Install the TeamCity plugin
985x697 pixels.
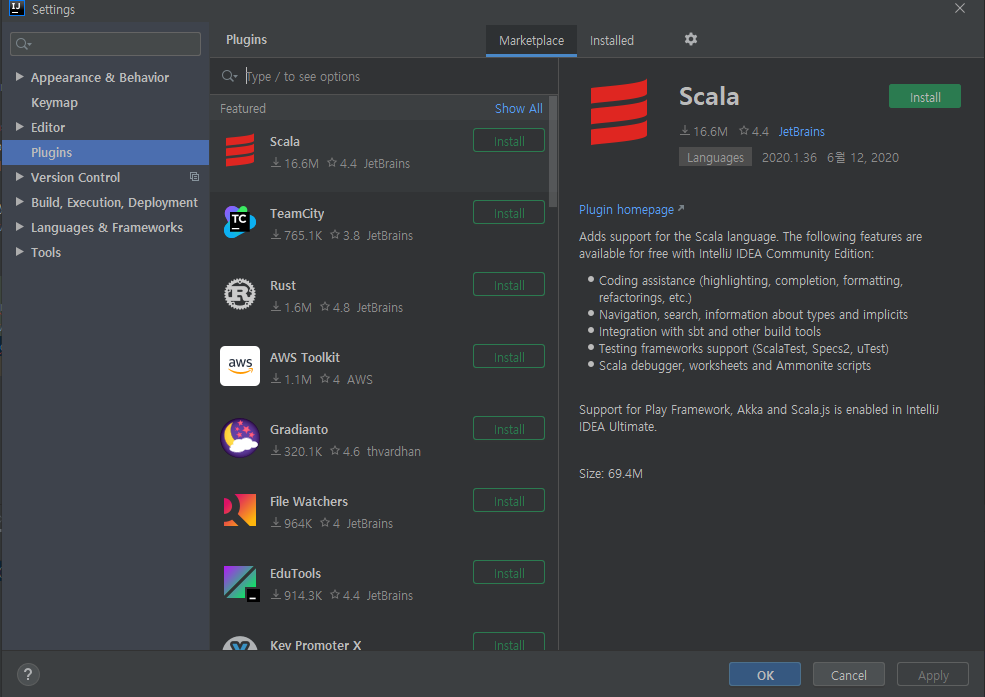pos(509,213)
